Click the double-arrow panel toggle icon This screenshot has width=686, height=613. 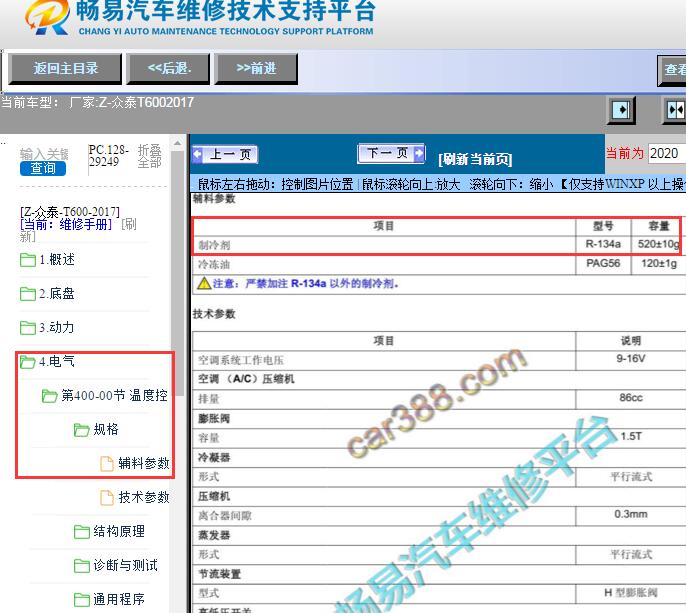[675, 110]
